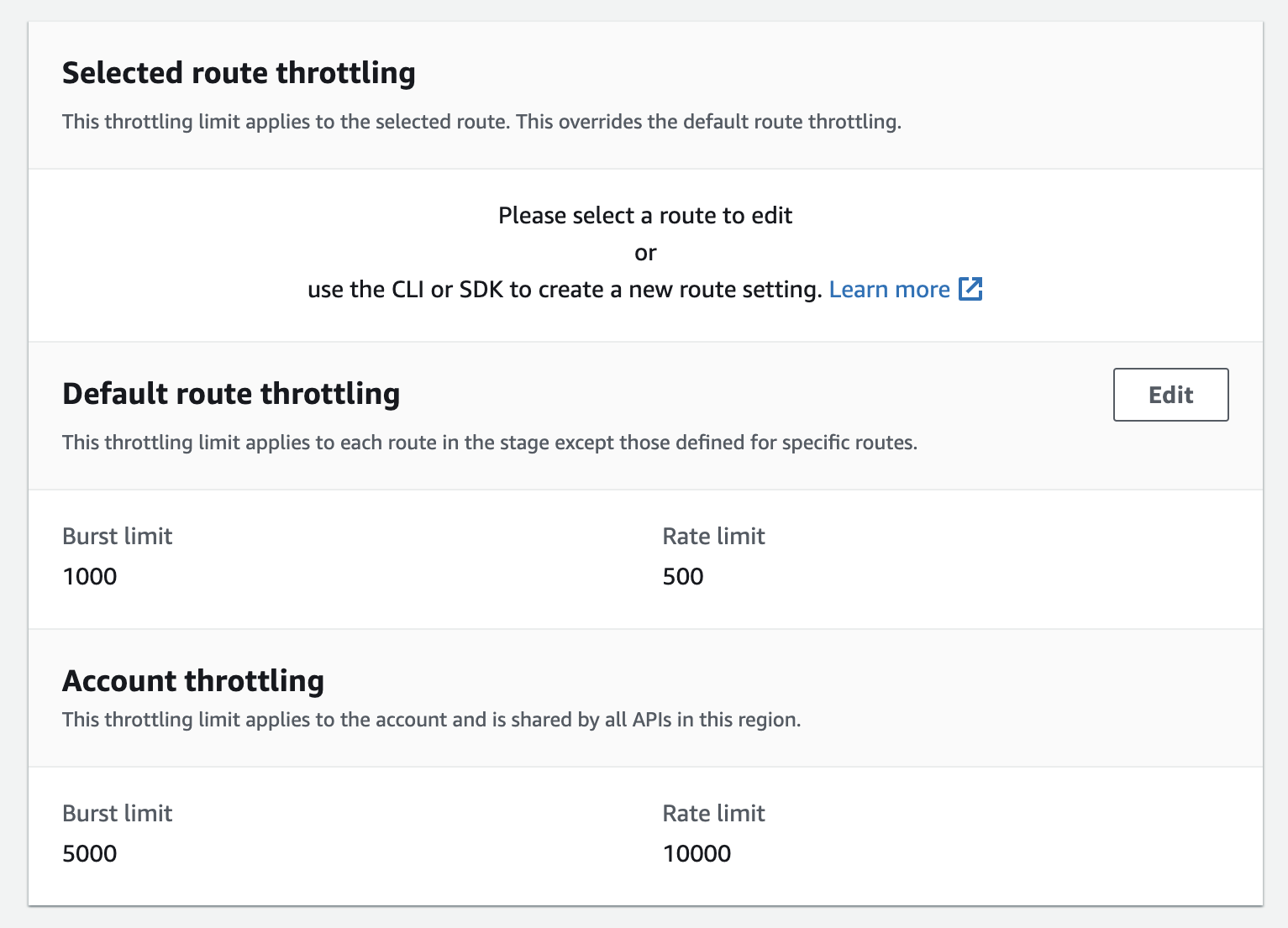Click the account throttling description text
Screen dimensions: 1288x928
click(x=431, y=720)
